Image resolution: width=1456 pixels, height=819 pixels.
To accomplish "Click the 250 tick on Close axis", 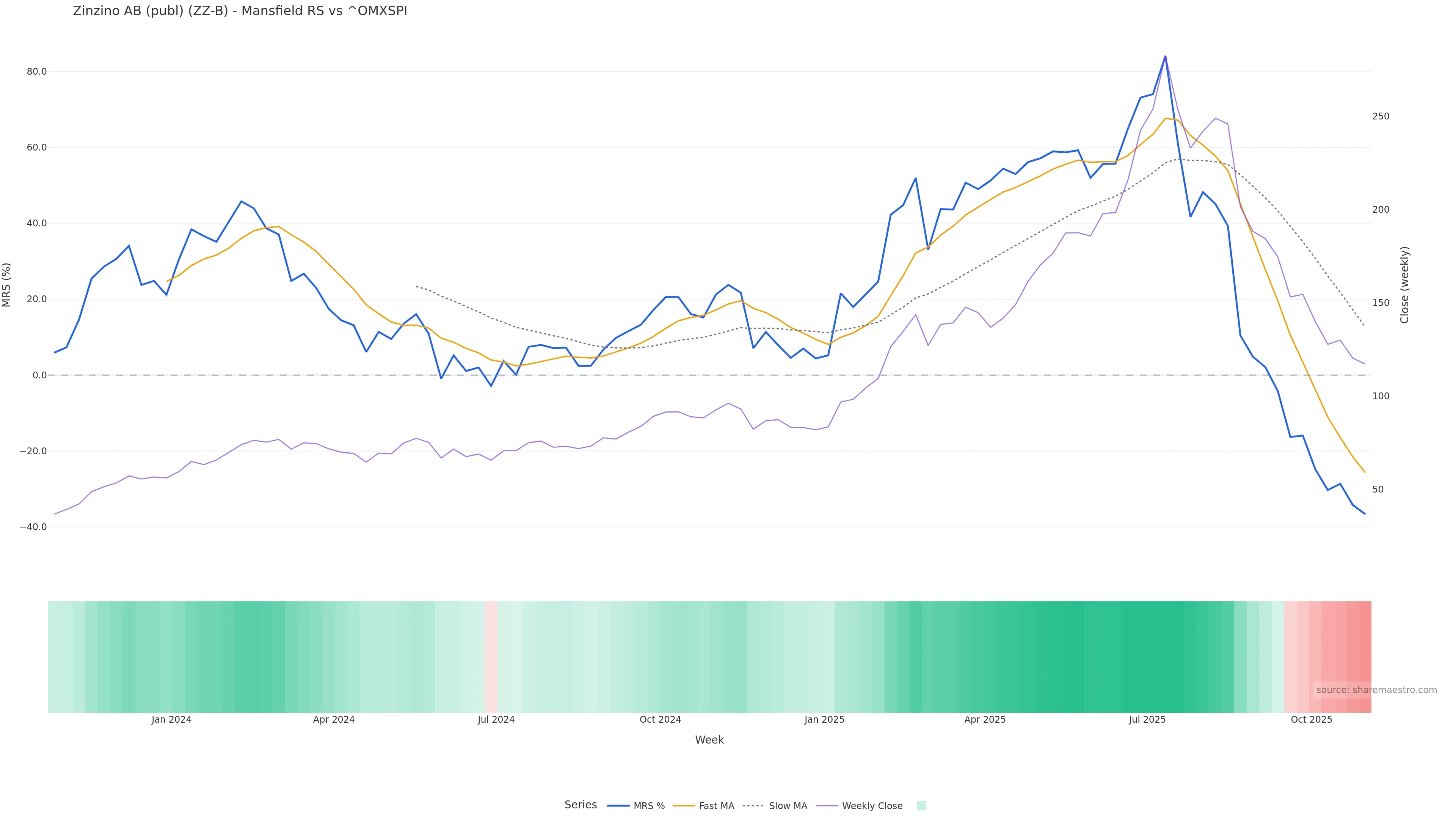I will tap(1380, 116).
